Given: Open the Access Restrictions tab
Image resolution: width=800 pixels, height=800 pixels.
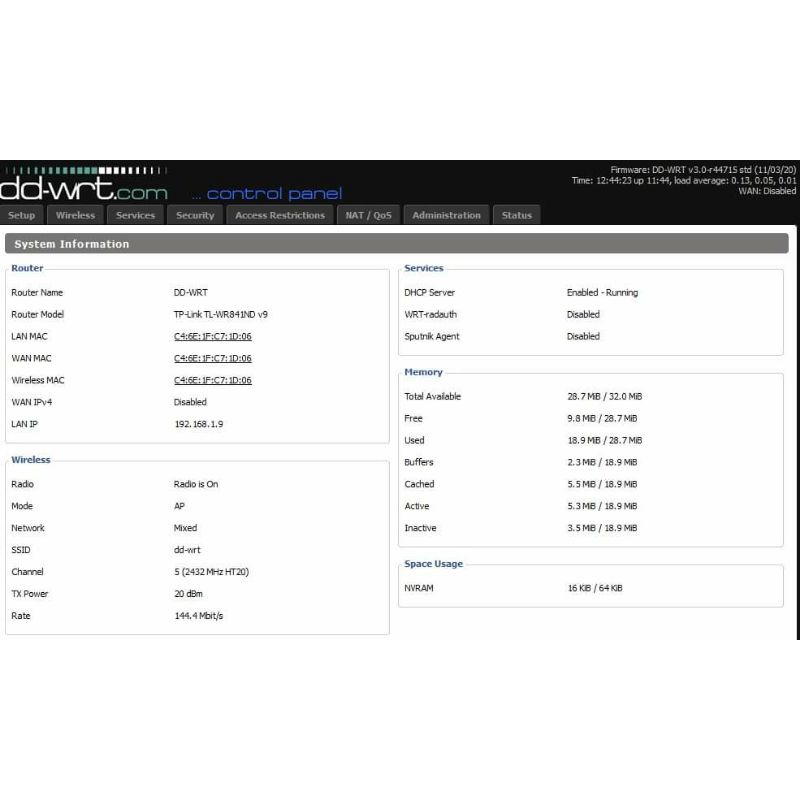Looking at the screenshot, I should click(280, 215).
